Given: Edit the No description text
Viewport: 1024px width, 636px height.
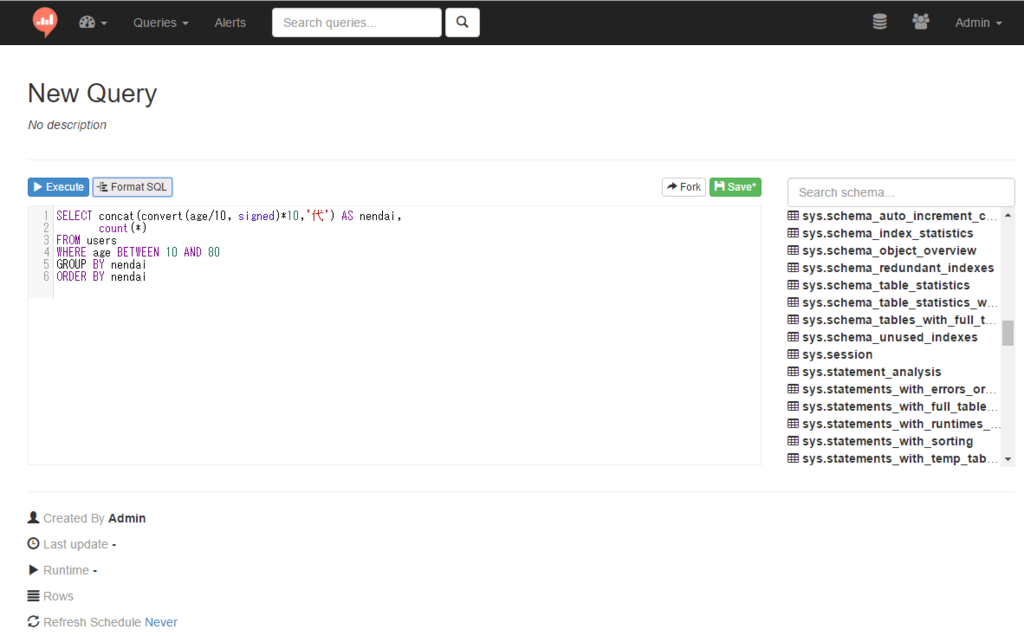Looking at the screenshot, I should click(x=67, y=125).
